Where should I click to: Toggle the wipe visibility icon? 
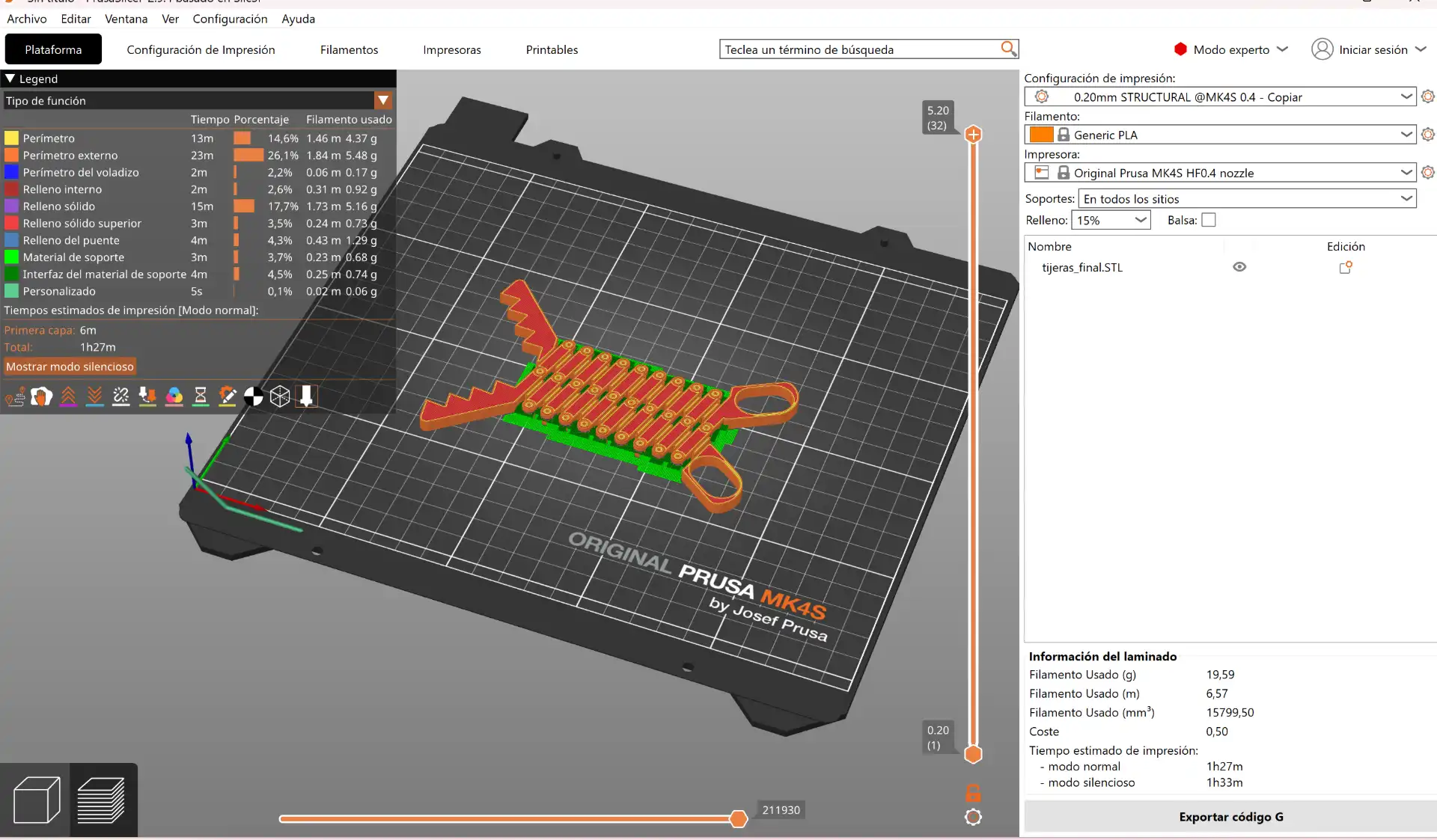click(42, 396)
